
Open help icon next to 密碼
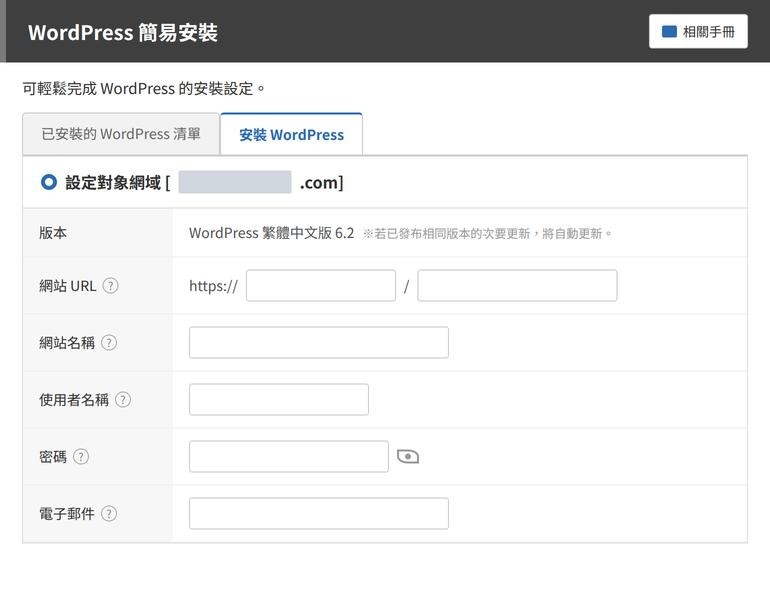(81, 457)
